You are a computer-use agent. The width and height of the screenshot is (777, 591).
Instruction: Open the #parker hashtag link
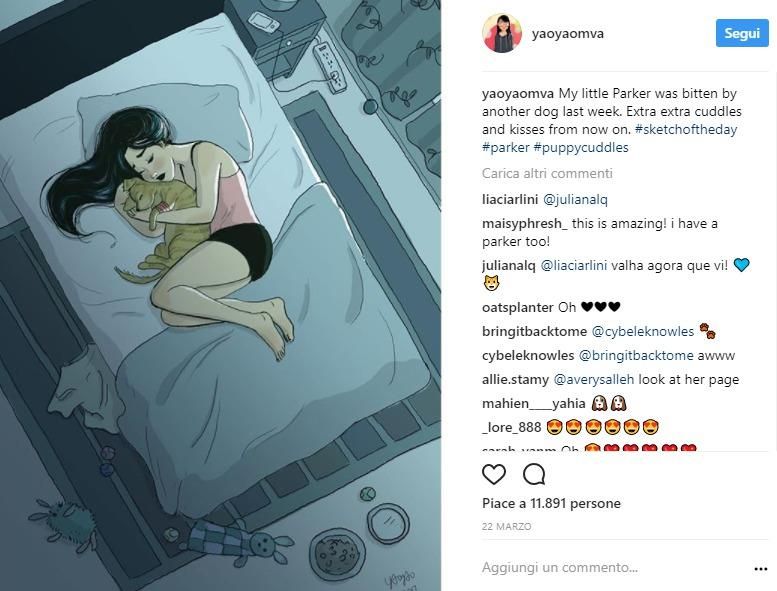coord(505,148)
